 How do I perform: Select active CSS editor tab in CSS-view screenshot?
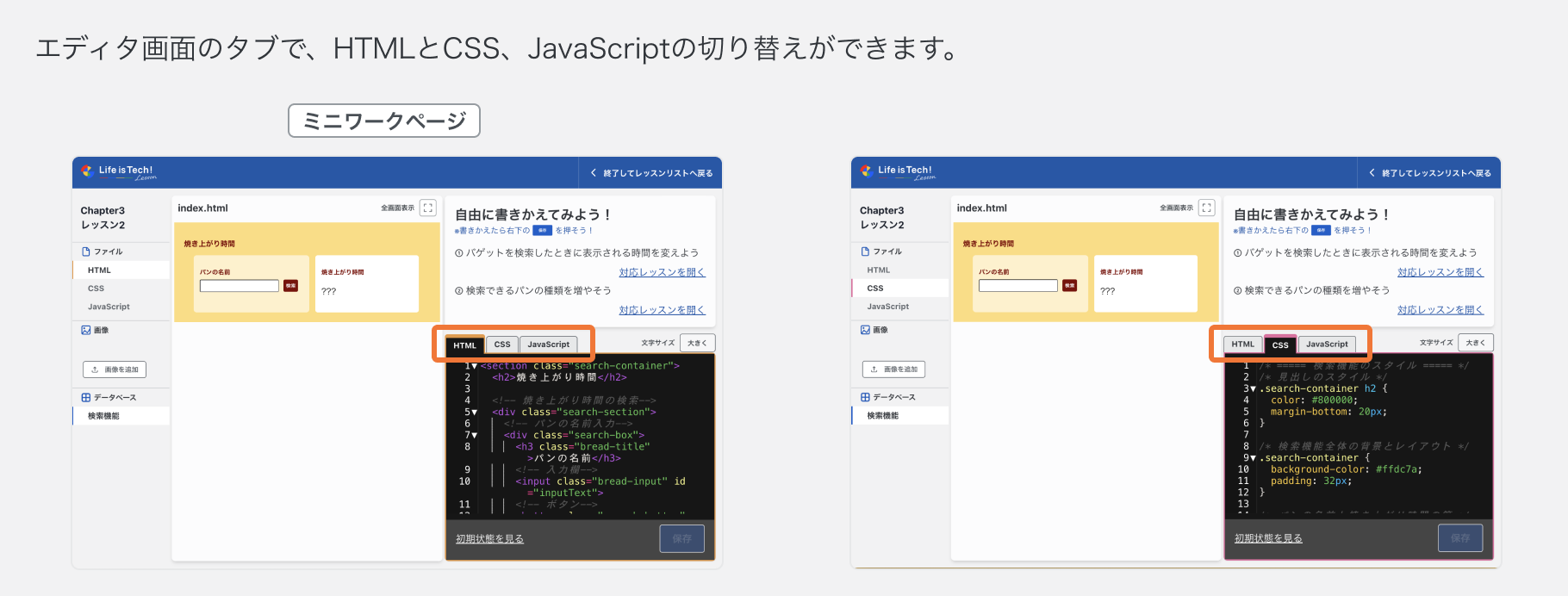pyautogui.click(x=1280, y=345)
